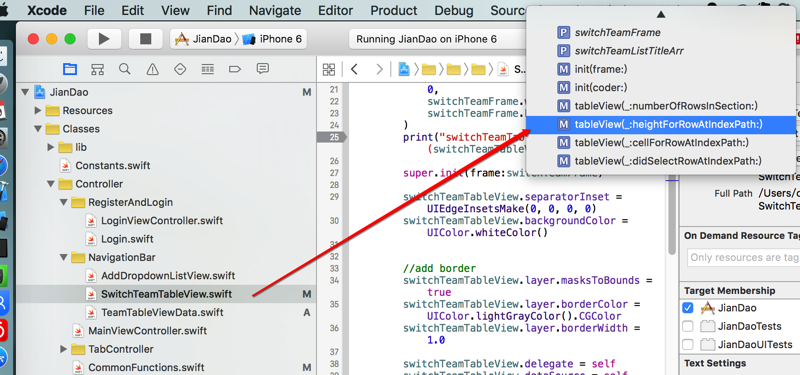This screenshot has height=375, width=800.
Task: Open the Project navigator folder icon
Action: pos(69,69)
